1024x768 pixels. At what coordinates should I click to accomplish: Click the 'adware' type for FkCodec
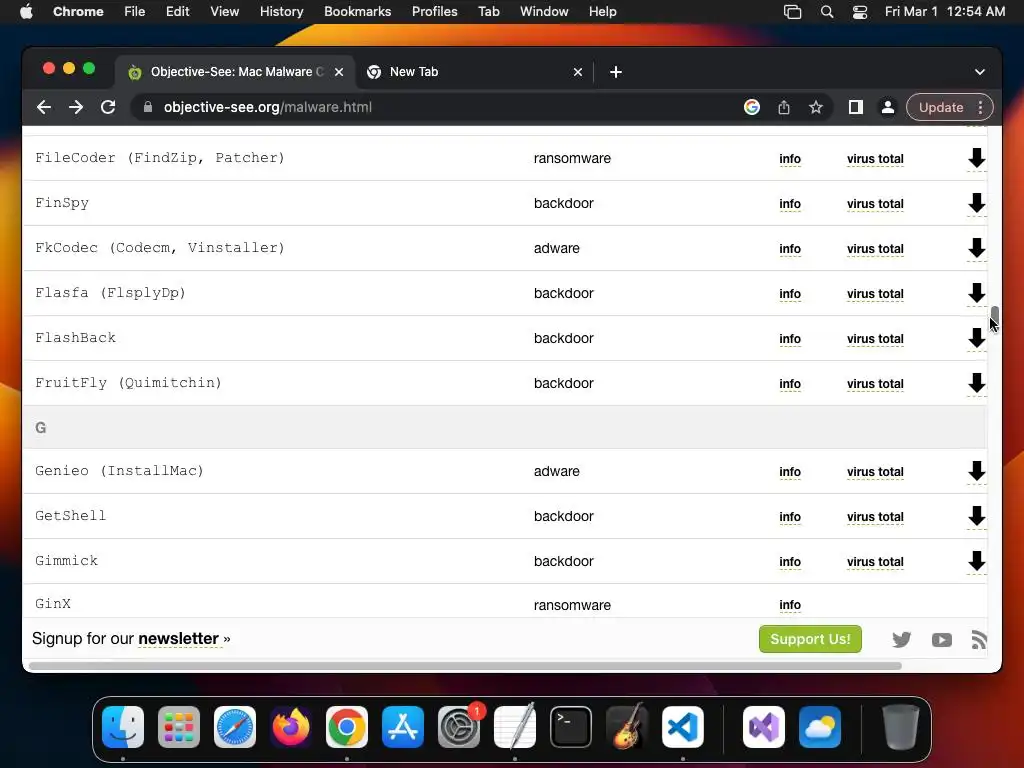[556, 248]
